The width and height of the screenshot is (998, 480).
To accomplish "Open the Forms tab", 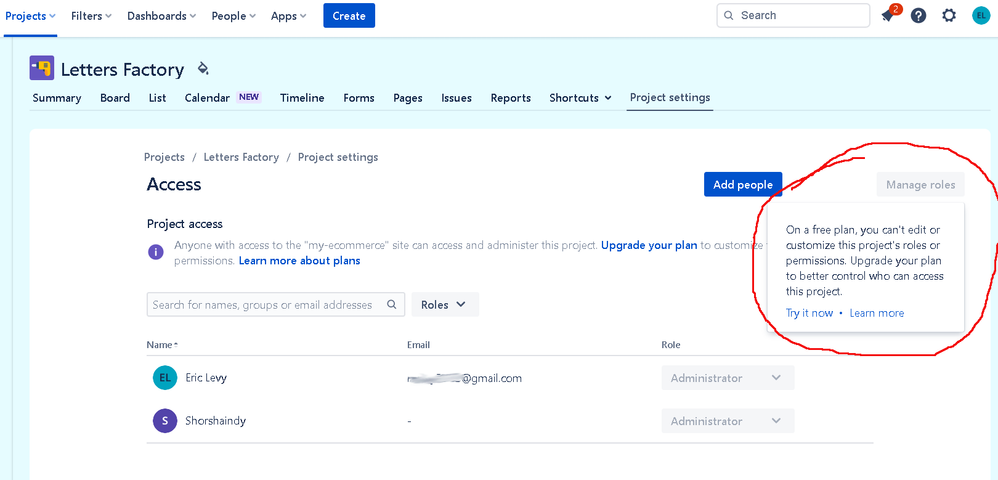I will [x=359, y=98].
